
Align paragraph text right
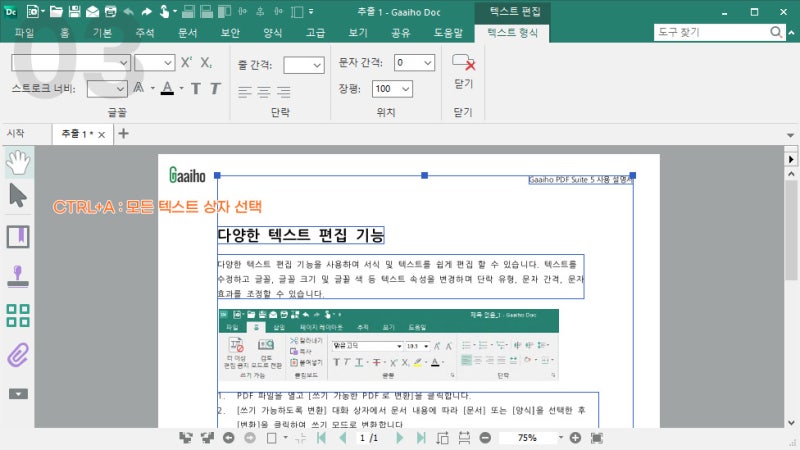(283, 92)
